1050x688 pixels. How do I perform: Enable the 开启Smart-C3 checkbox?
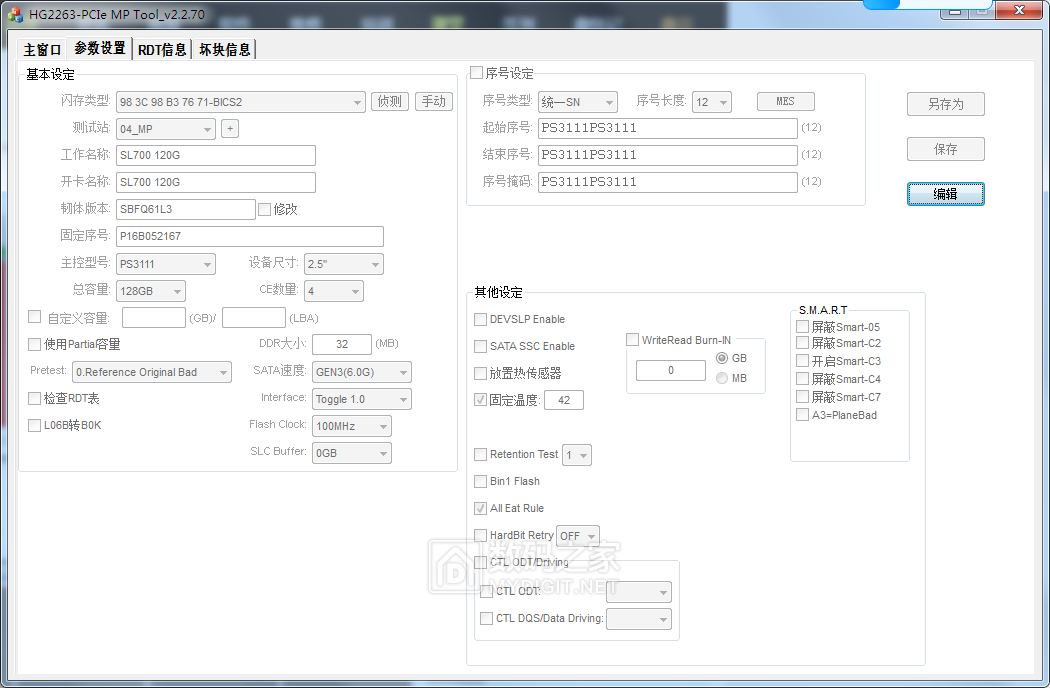pos(802,360)
